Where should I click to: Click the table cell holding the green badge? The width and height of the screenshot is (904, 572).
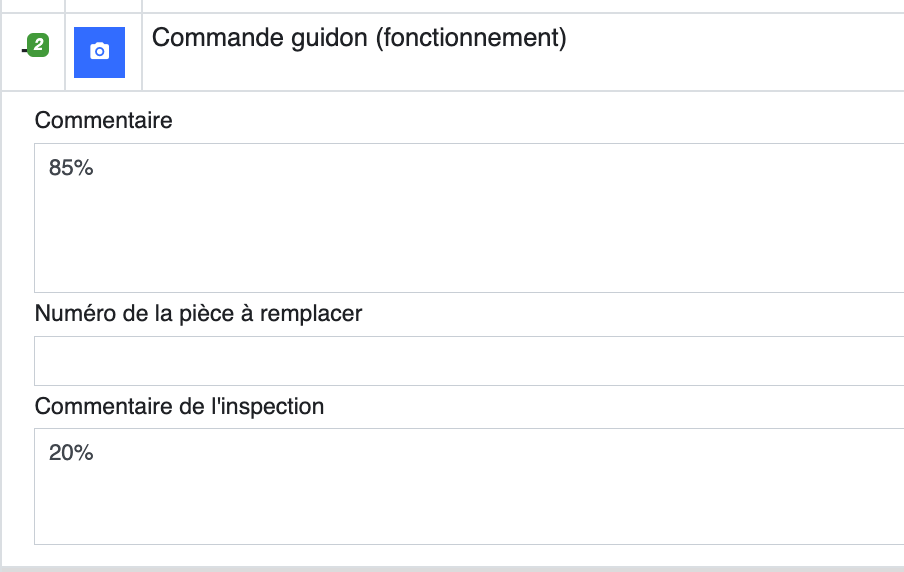tap(33, 52)
